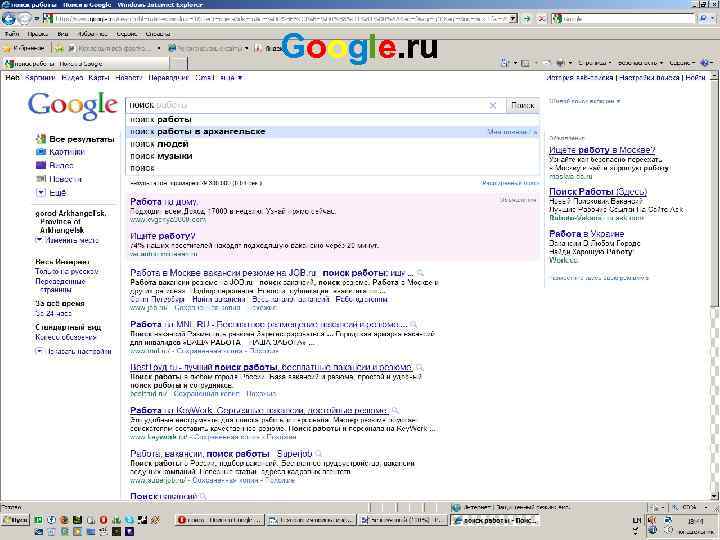This screenshot has width=720, height=540.
Task: Open Ищете работу? ad in pink box
Action: [x=163, y=236]
